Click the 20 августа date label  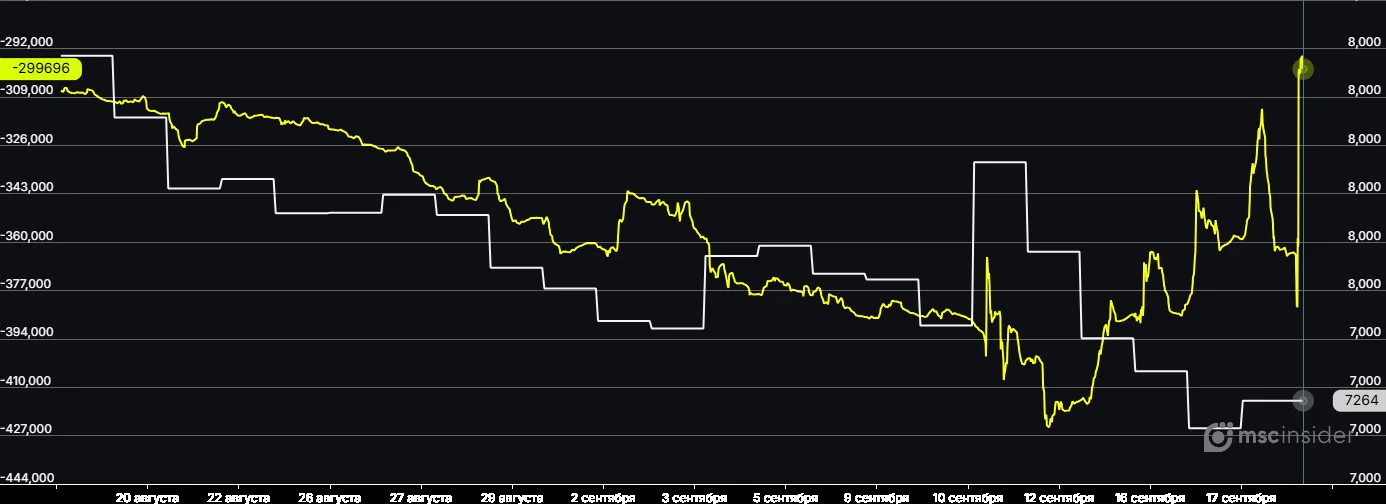[148, 497]
